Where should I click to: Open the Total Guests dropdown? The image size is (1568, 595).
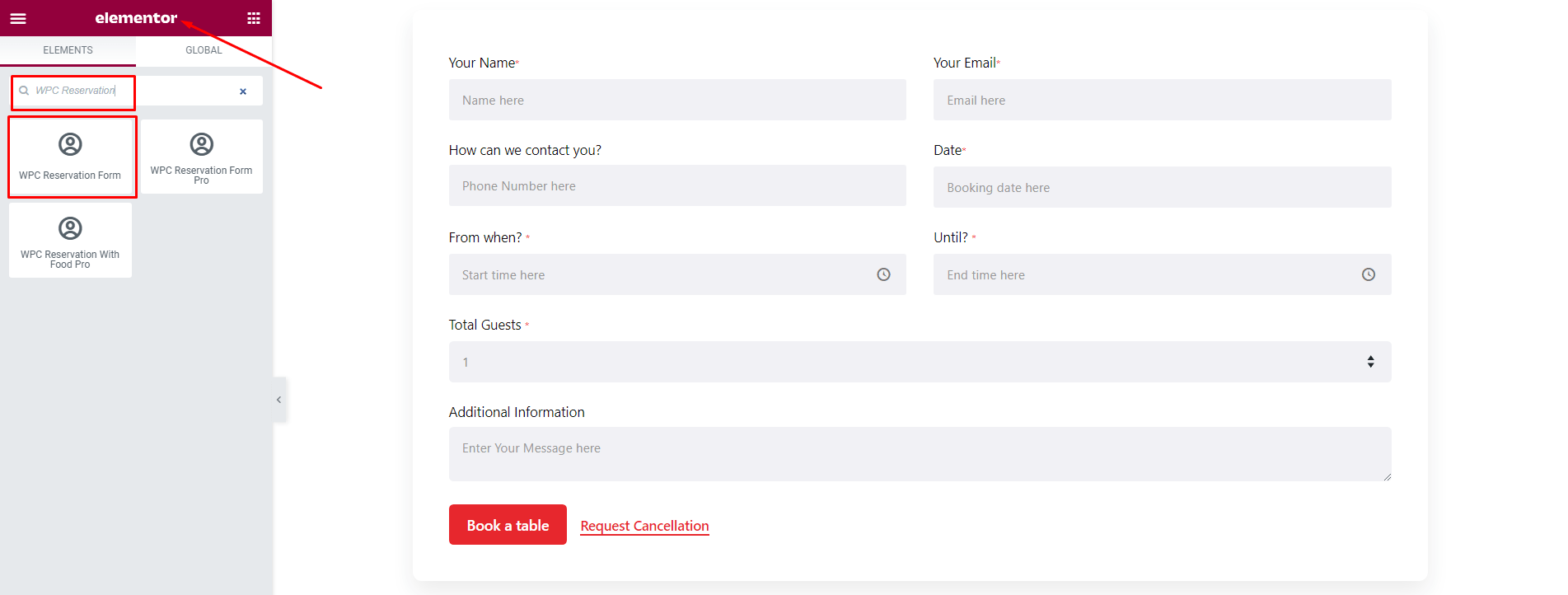tap(920, 362)
